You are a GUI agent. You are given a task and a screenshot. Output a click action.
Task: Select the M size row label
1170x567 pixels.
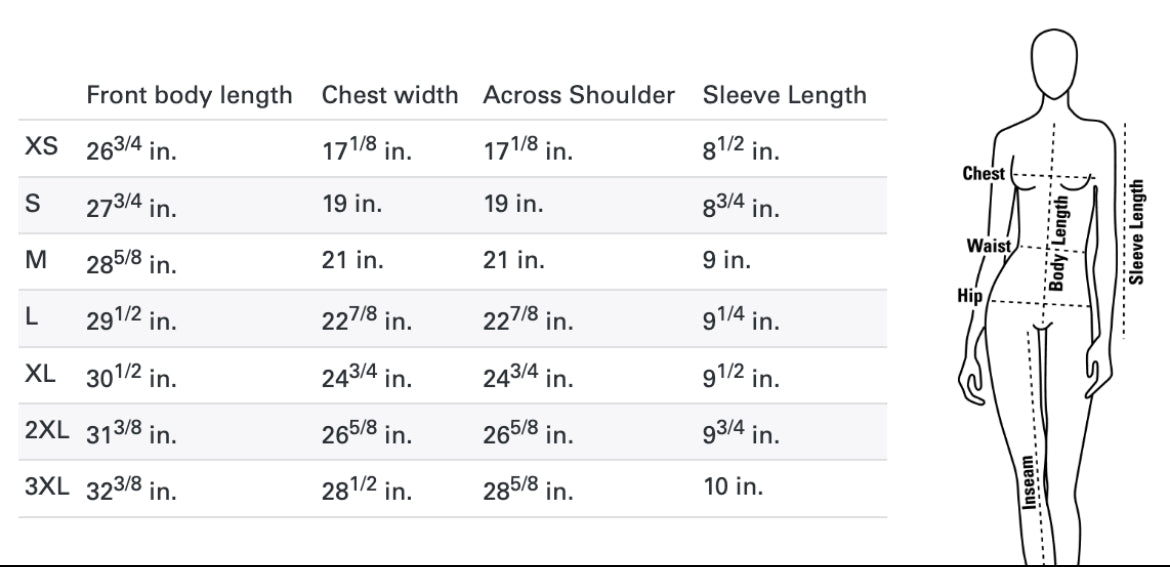tap(32, 263)
